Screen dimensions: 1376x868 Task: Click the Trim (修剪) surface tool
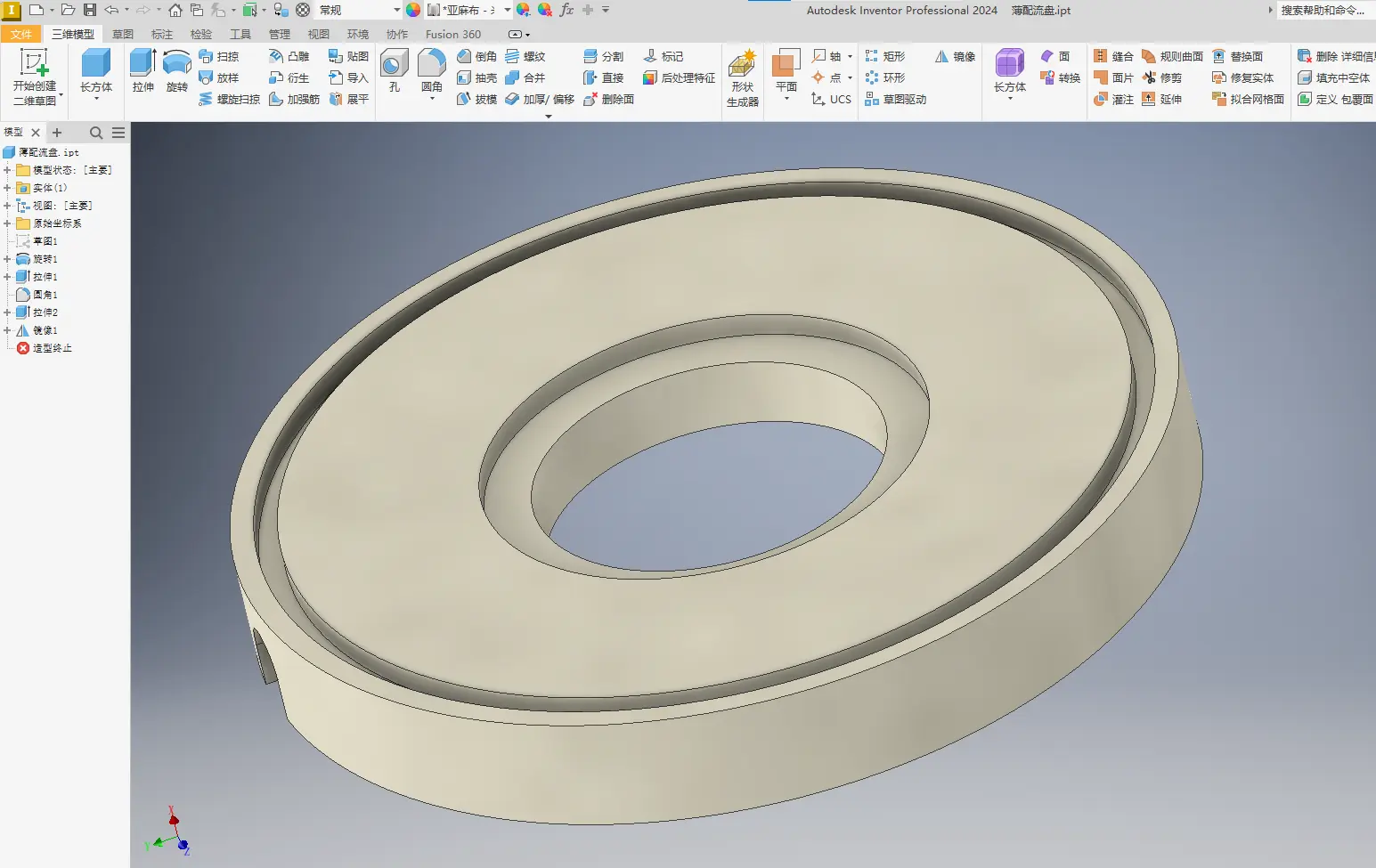pyautogui.click(x=1162, y=77)
